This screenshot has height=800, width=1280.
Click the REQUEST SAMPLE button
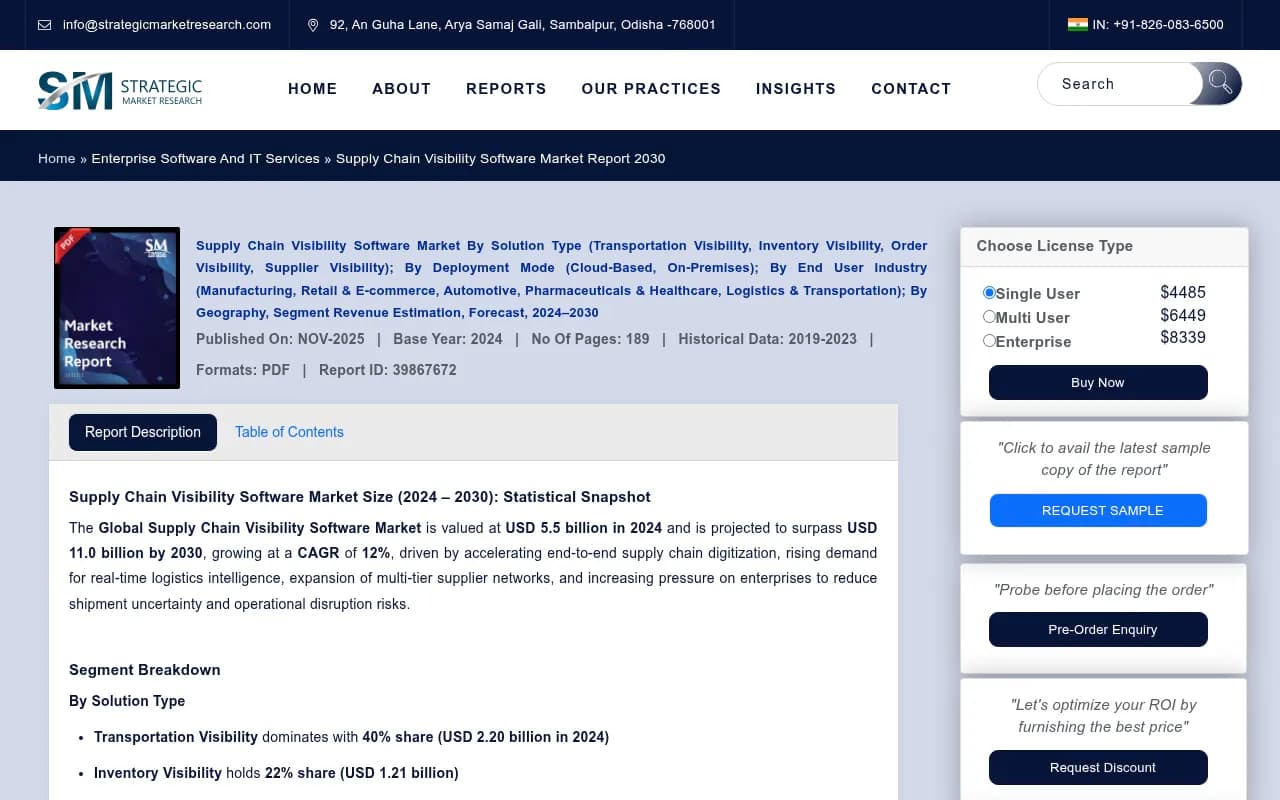point(1098,510)
